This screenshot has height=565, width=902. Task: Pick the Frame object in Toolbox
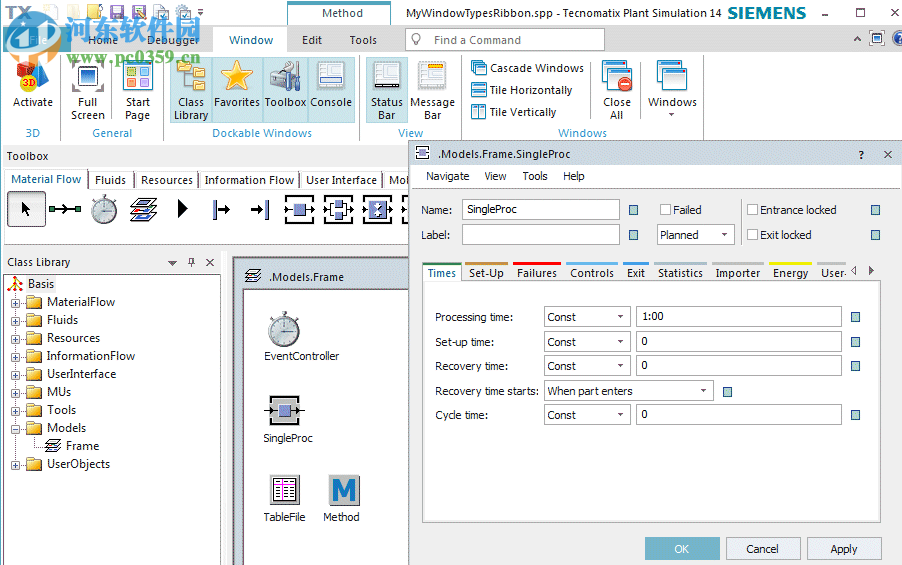click(143, 209)
